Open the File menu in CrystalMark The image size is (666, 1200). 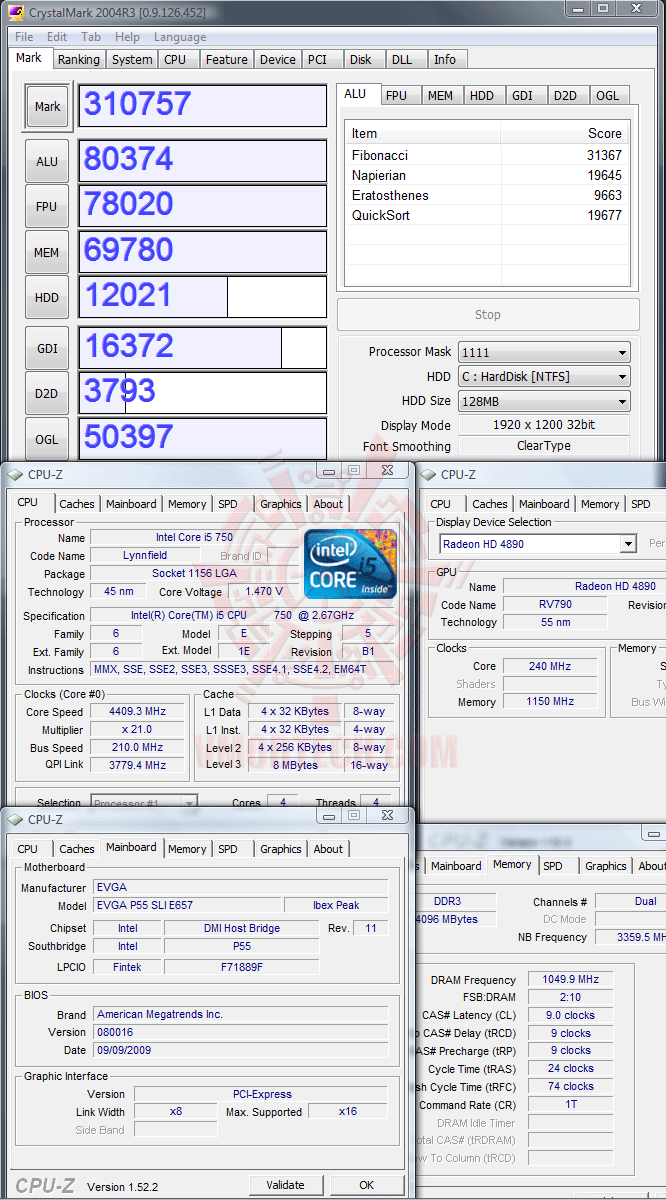point(24,37)
